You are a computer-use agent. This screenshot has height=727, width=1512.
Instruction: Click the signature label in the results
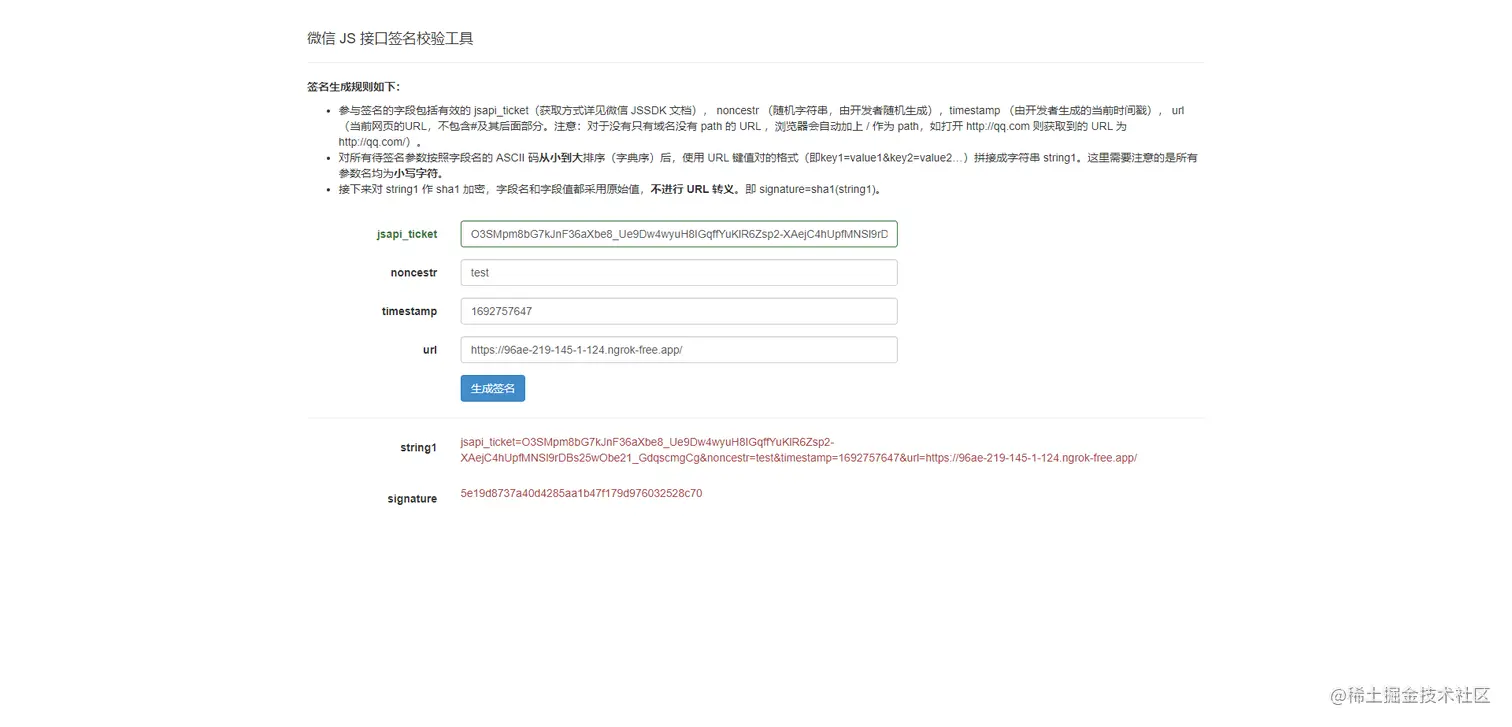coord(412,498)
